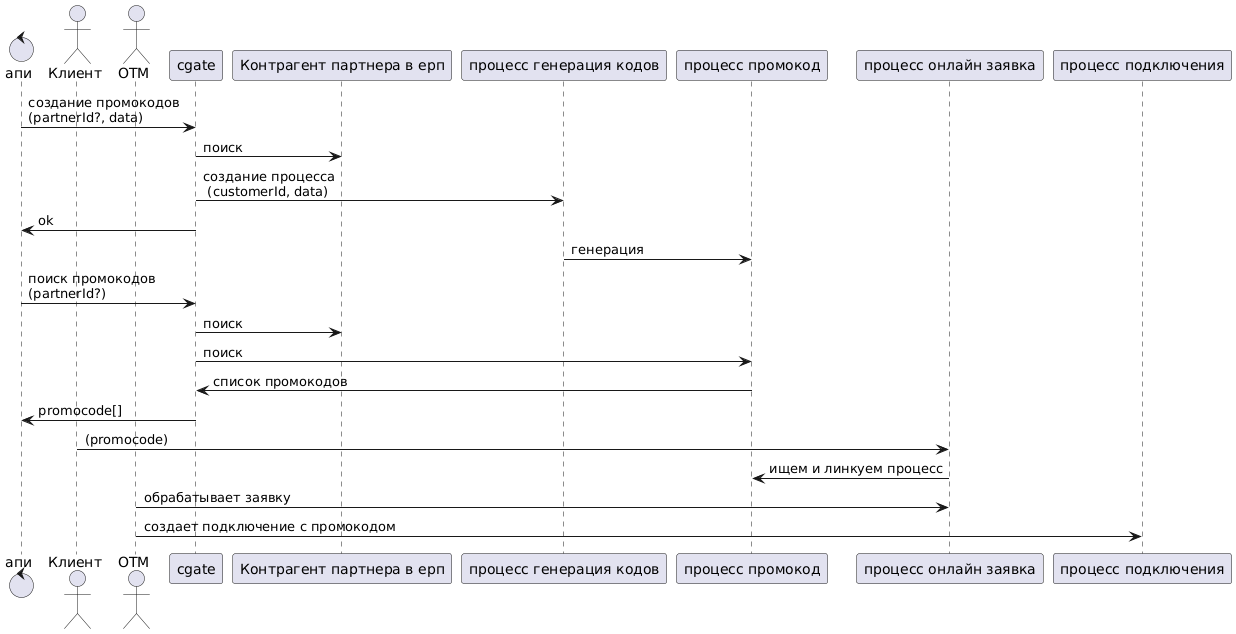Screen dimensions: 1236x634
Task: Click «создает подключение с промокодом» message label
Action: (x=269, y=527)
